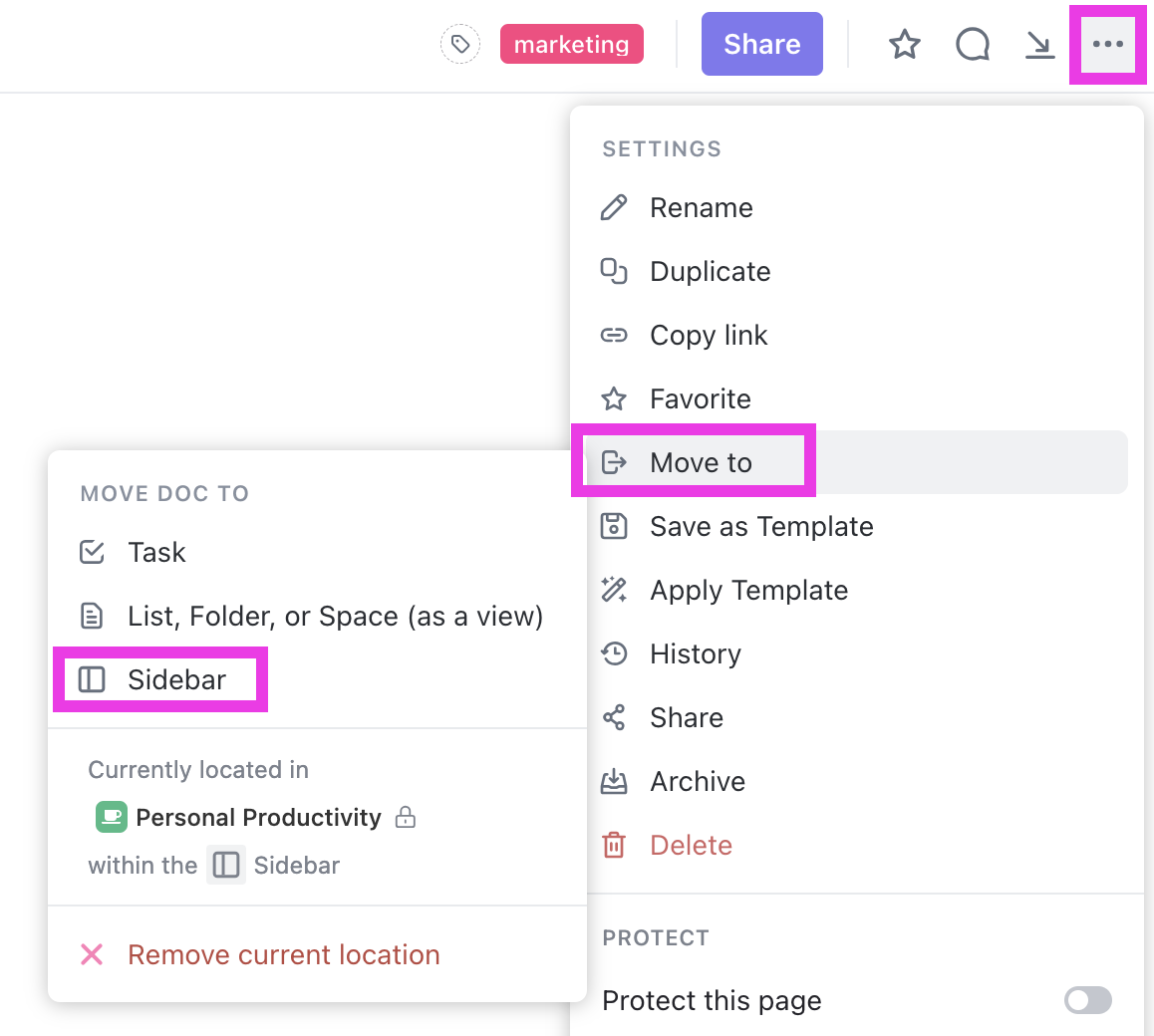Select Rename from settings menu
The height and width of the screenshot is (1036, 1154).
tap(701, 208)
